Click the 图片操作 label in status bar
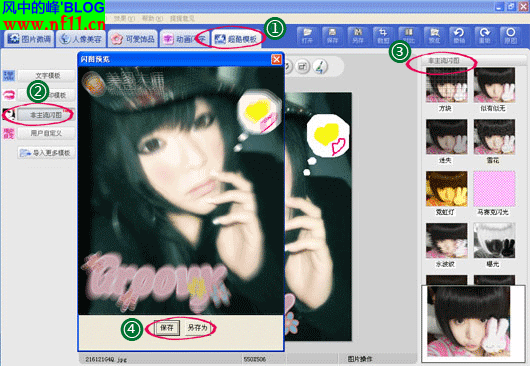The height and width of the screenshot is (366, 530). (x=360, y=359)
